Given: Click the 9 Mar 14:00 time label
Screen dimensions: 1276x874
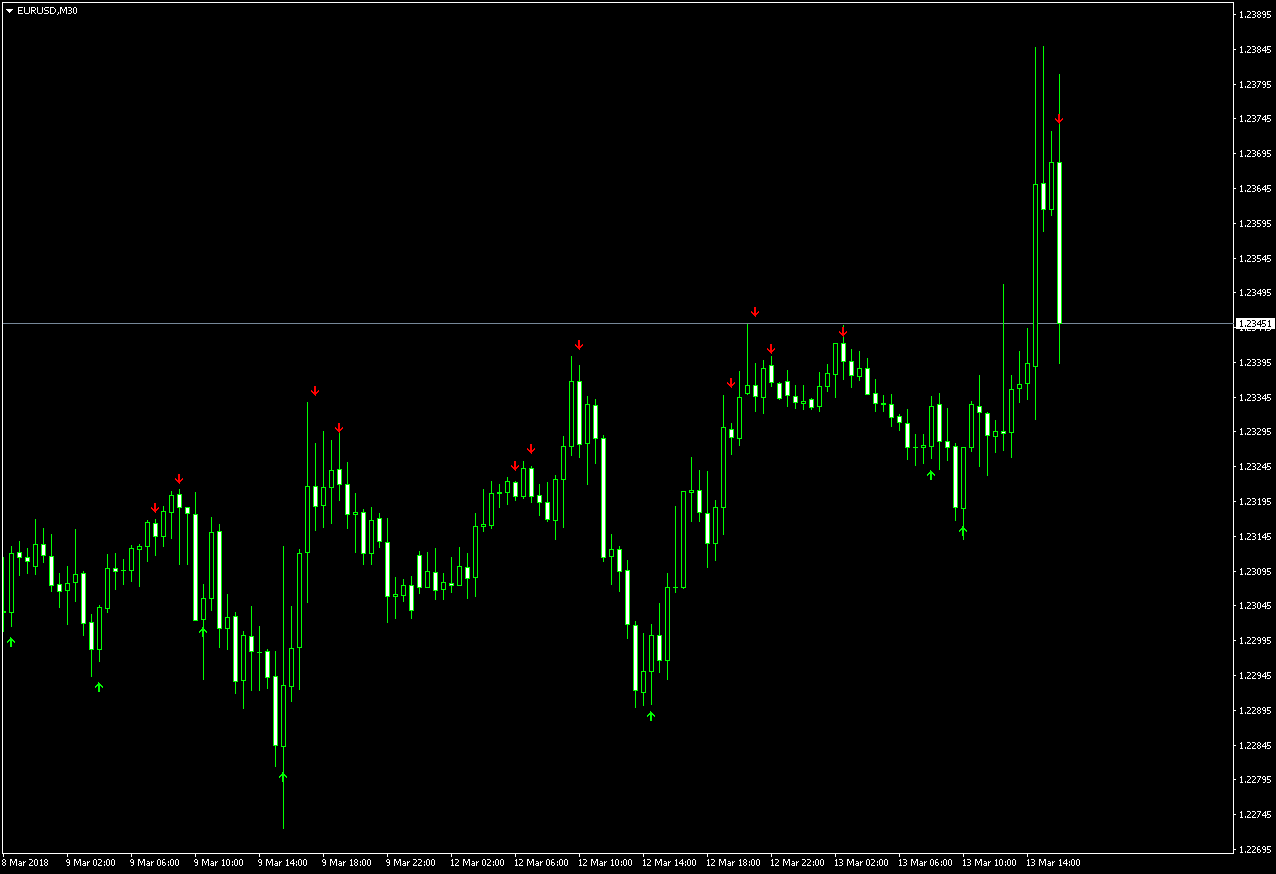Looking at the screenshot, I should click(x=283, y=863).
